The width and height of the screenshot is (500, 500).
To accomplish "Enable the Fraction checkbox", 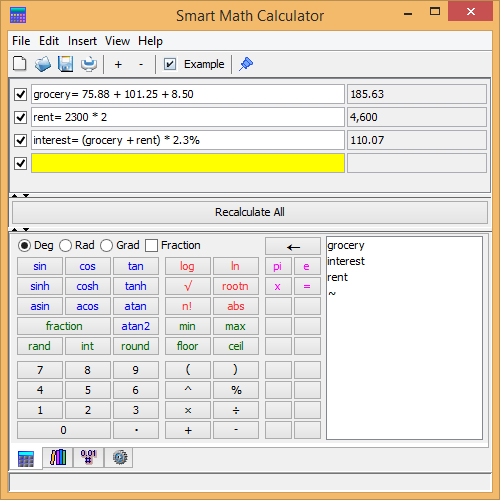I will [151, 246].
